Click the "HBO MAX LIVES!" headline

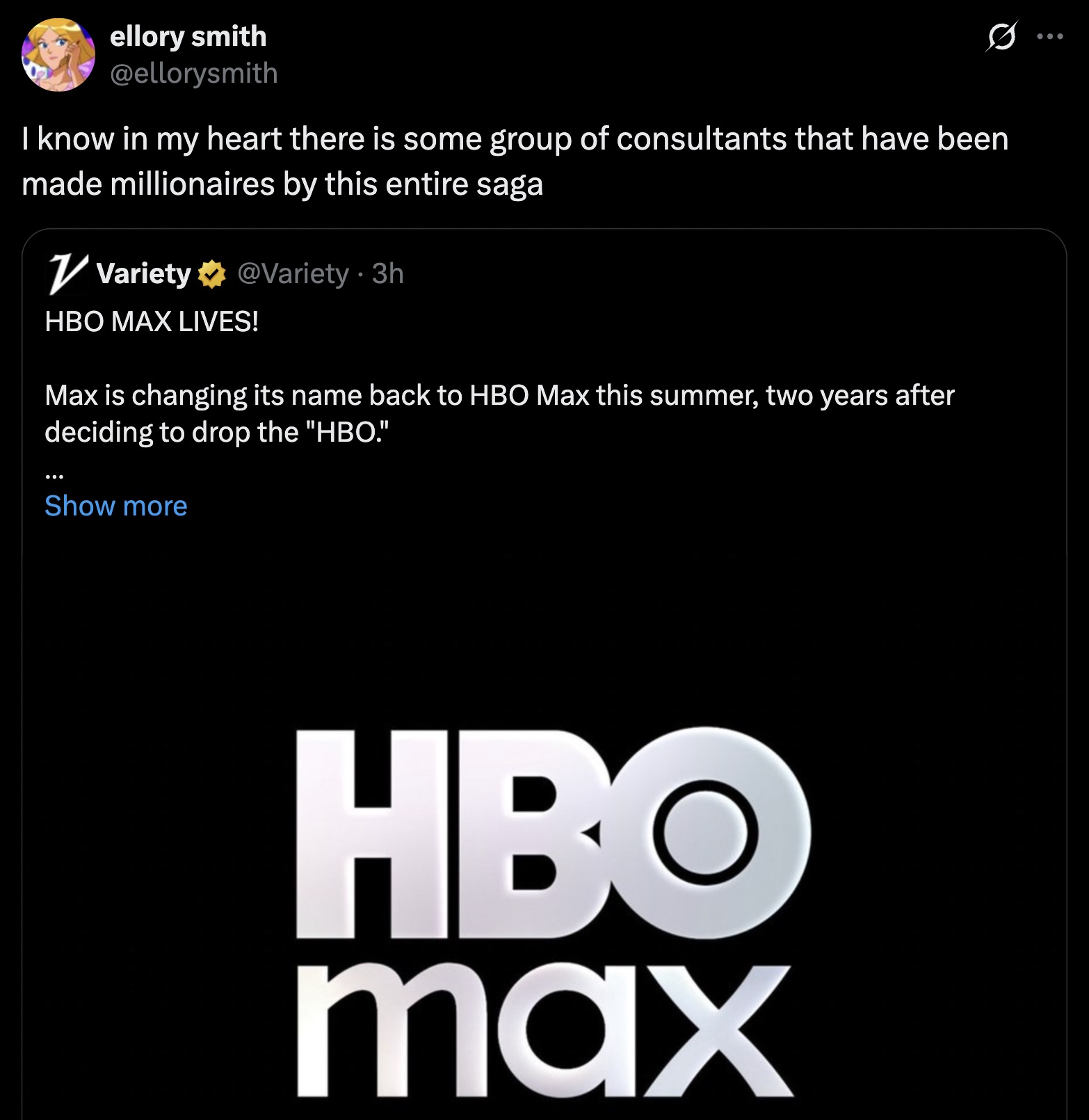pyautogui.click(x=152, y=321)
